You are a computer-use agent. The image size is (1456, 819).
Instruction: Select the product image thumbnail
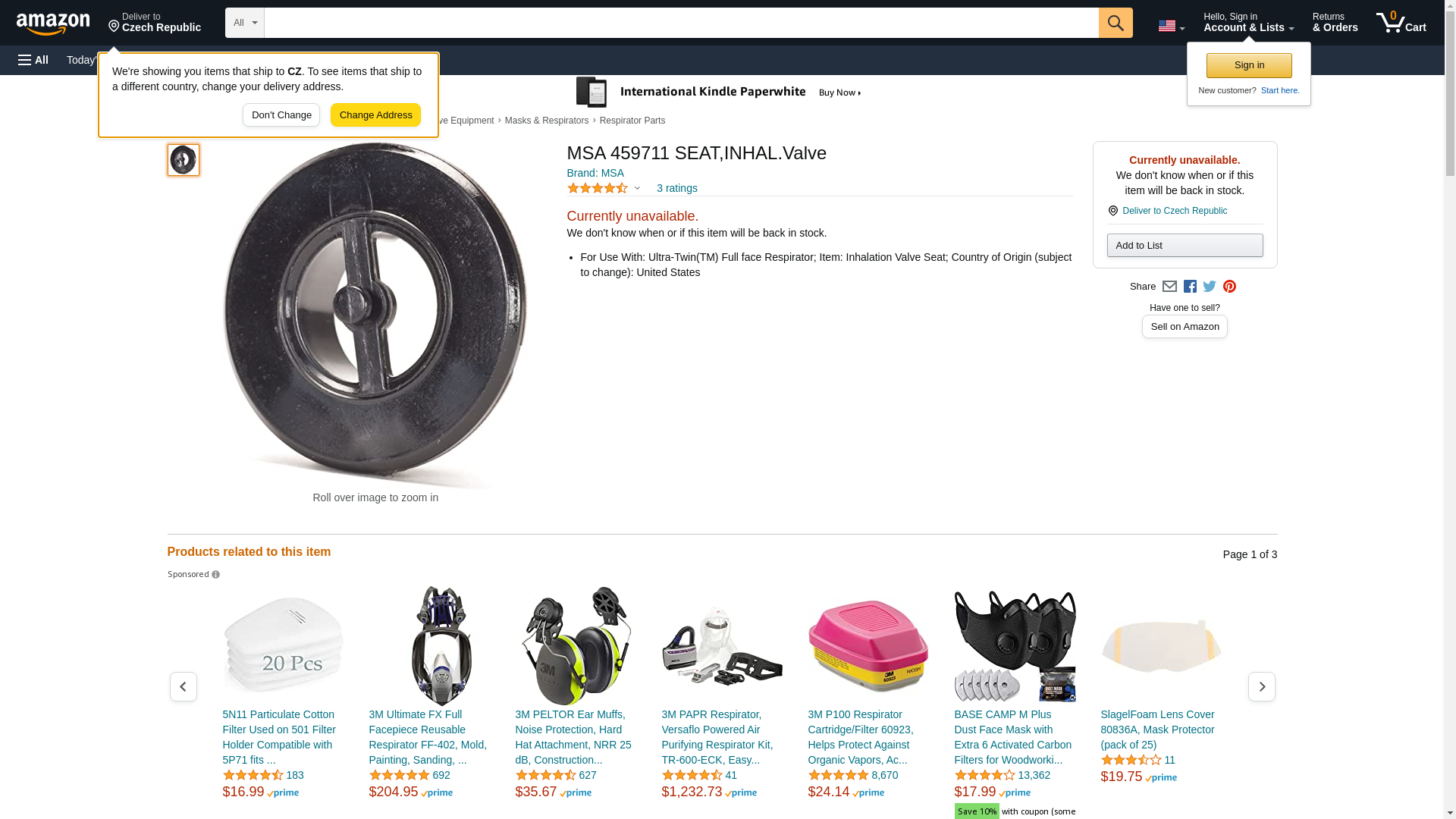(x=184, y=160)
